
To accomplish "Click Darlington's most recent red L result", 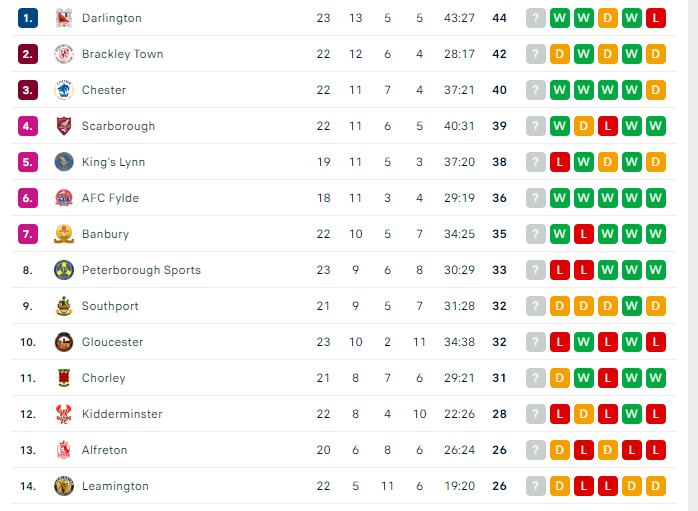I will coord(656,18).
